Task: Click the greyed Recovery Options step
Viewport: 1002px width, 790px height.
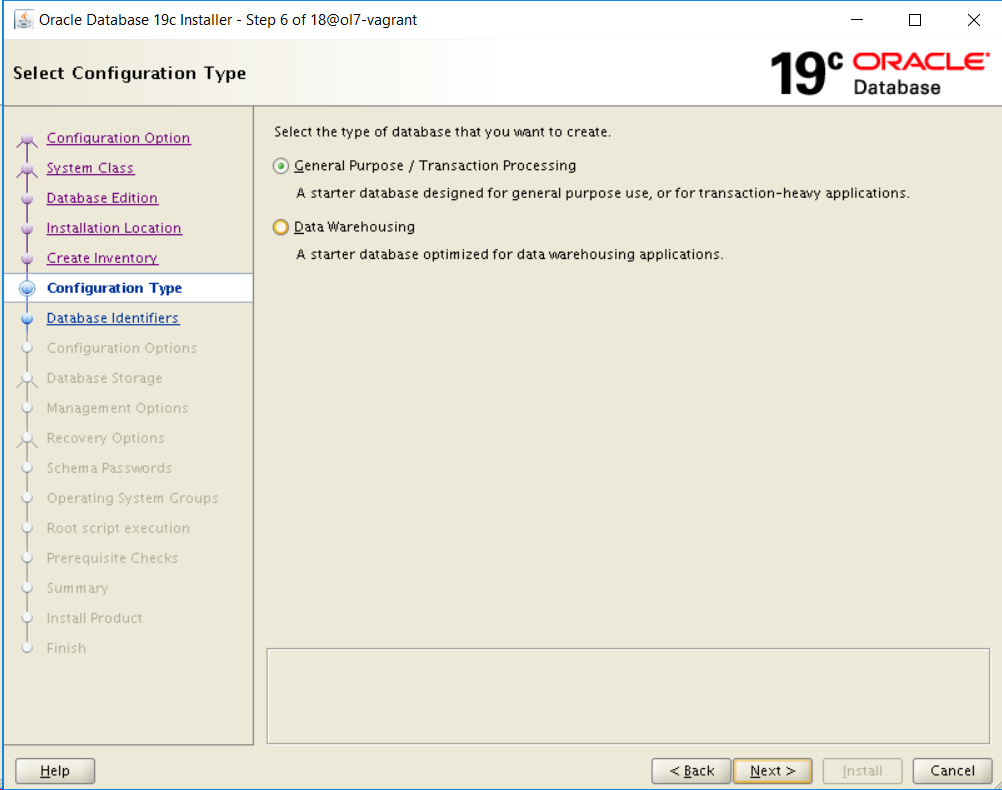Action: point(105,438)
